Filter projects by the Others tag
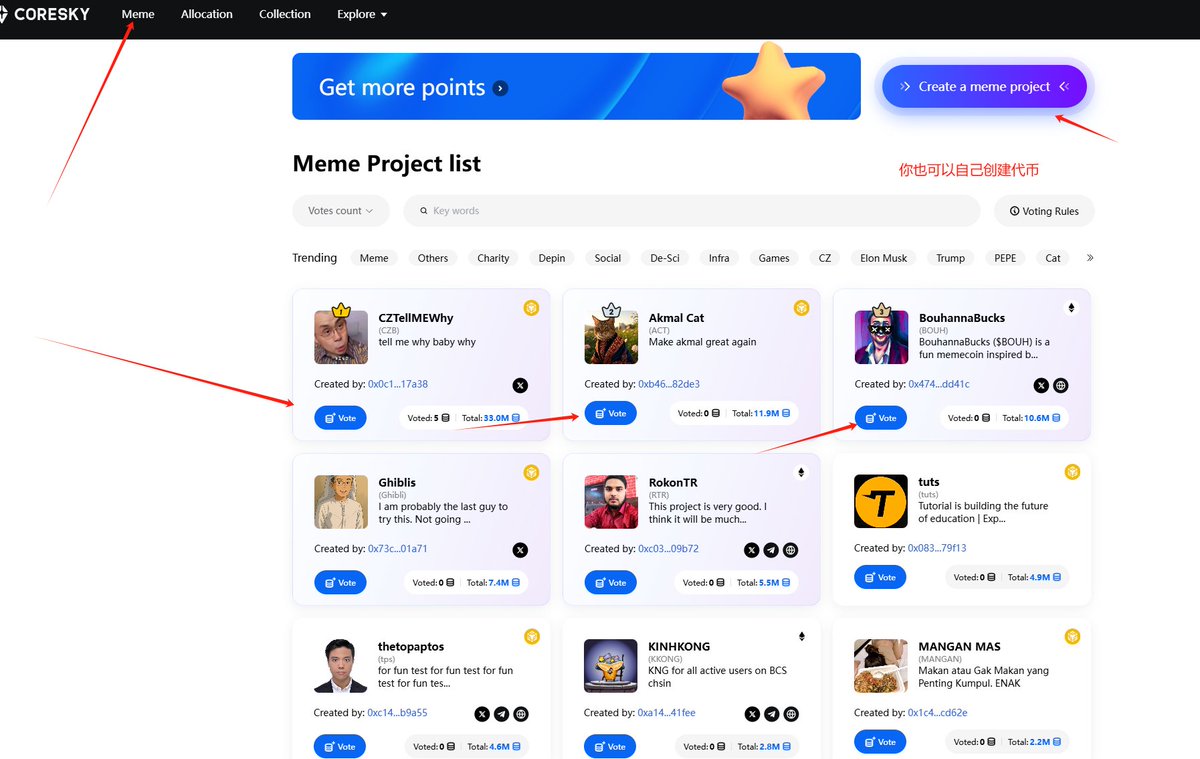 pyautogui.click(x=433, y=258)
